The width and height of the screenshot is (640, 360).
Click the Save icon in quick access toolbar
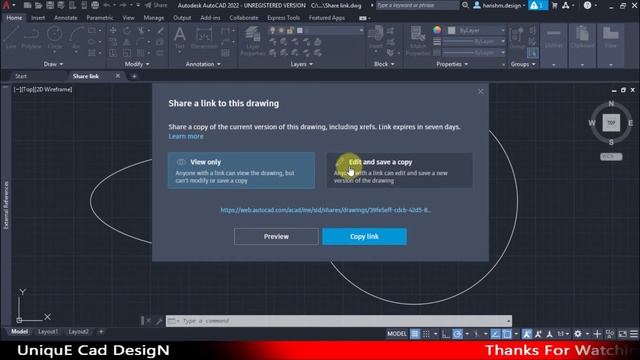pos(49,5)
